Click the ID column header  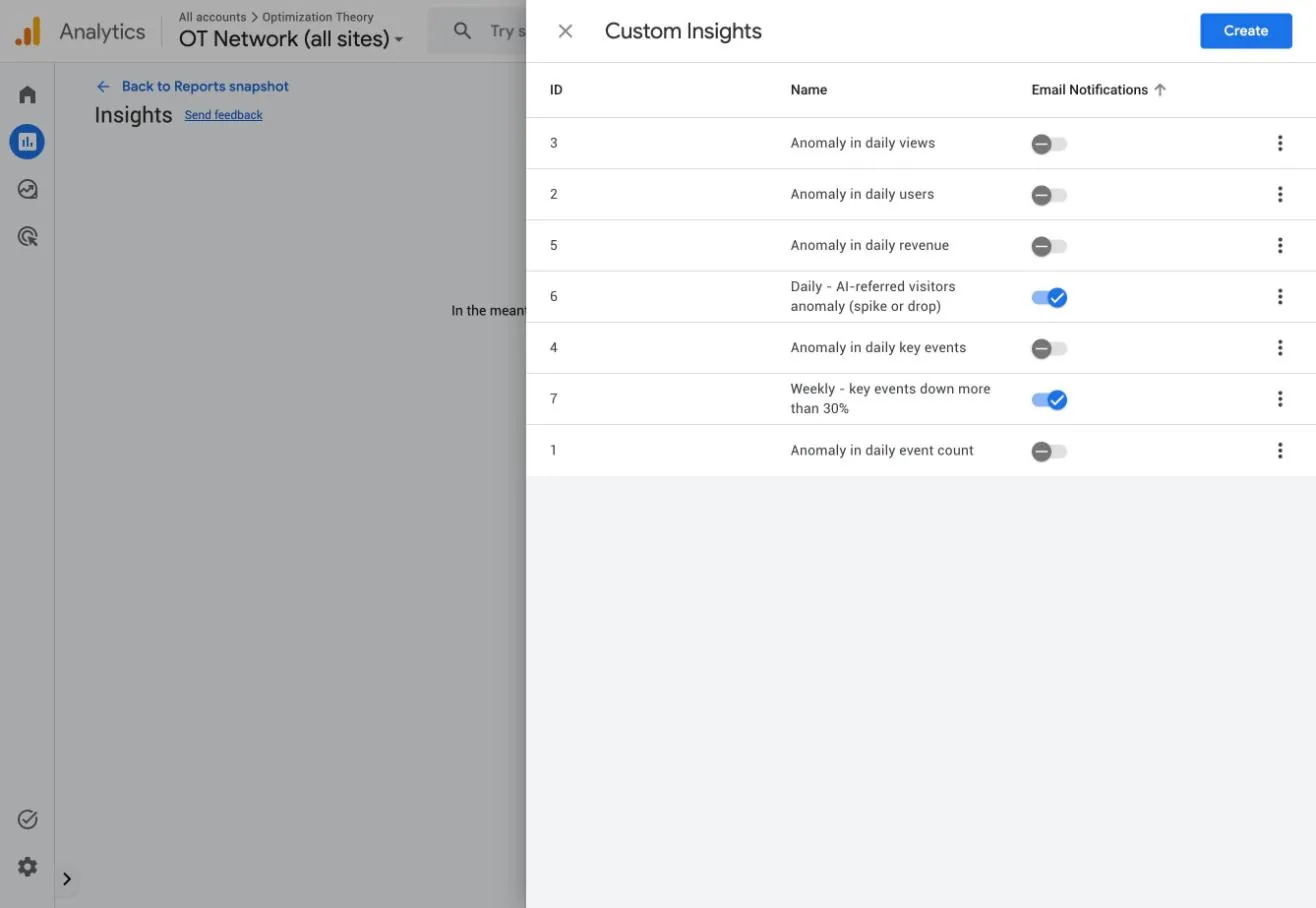556,90
